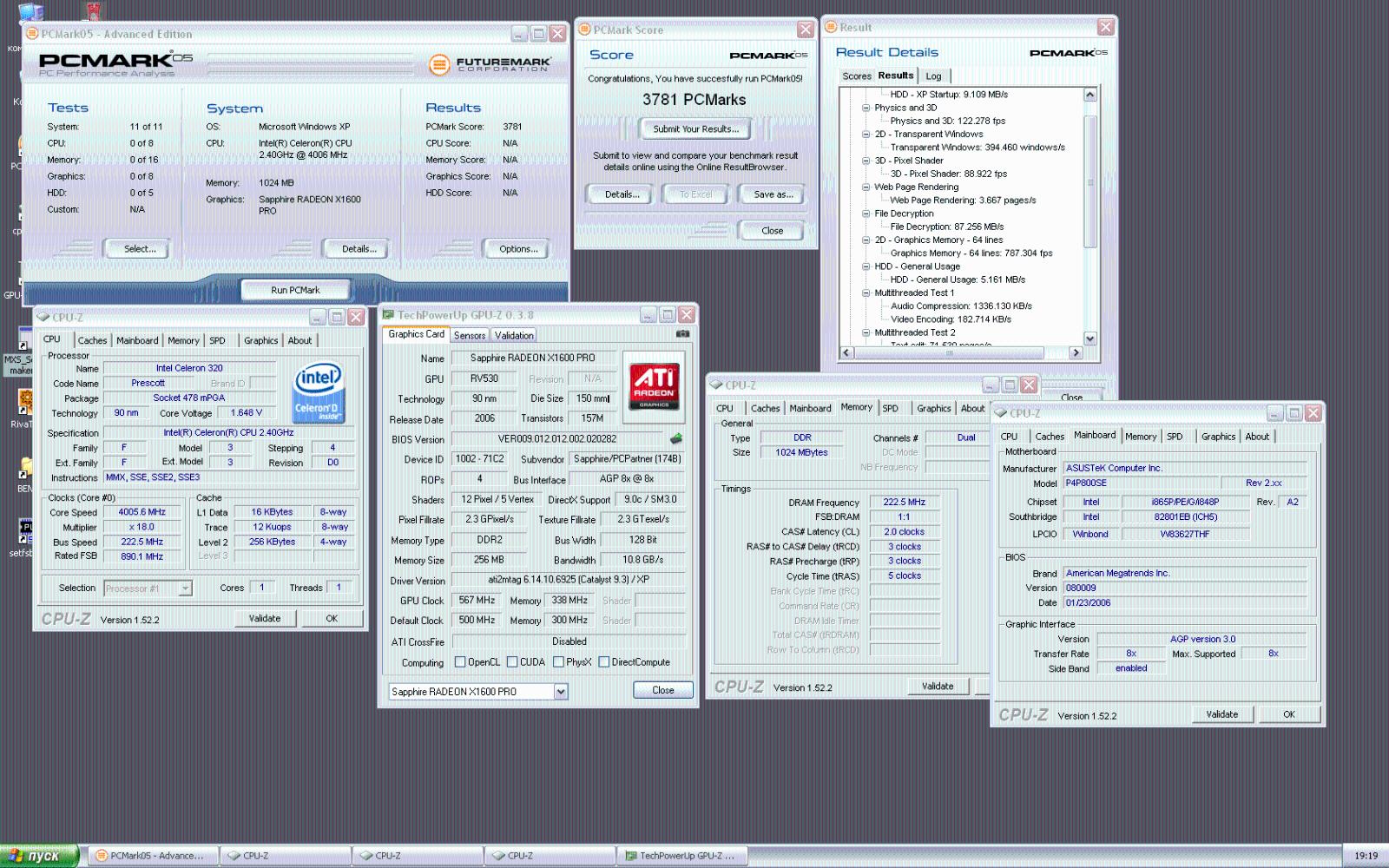Switch to the Scores tab in Result window
This screenshot has height=868, width=1389.
[857, 76]
